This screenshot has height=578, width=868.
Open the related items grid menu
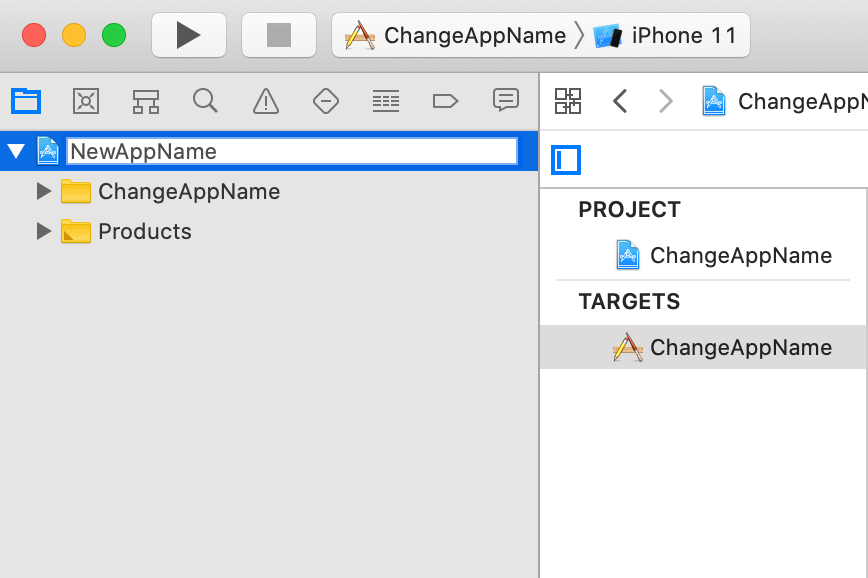568,101
